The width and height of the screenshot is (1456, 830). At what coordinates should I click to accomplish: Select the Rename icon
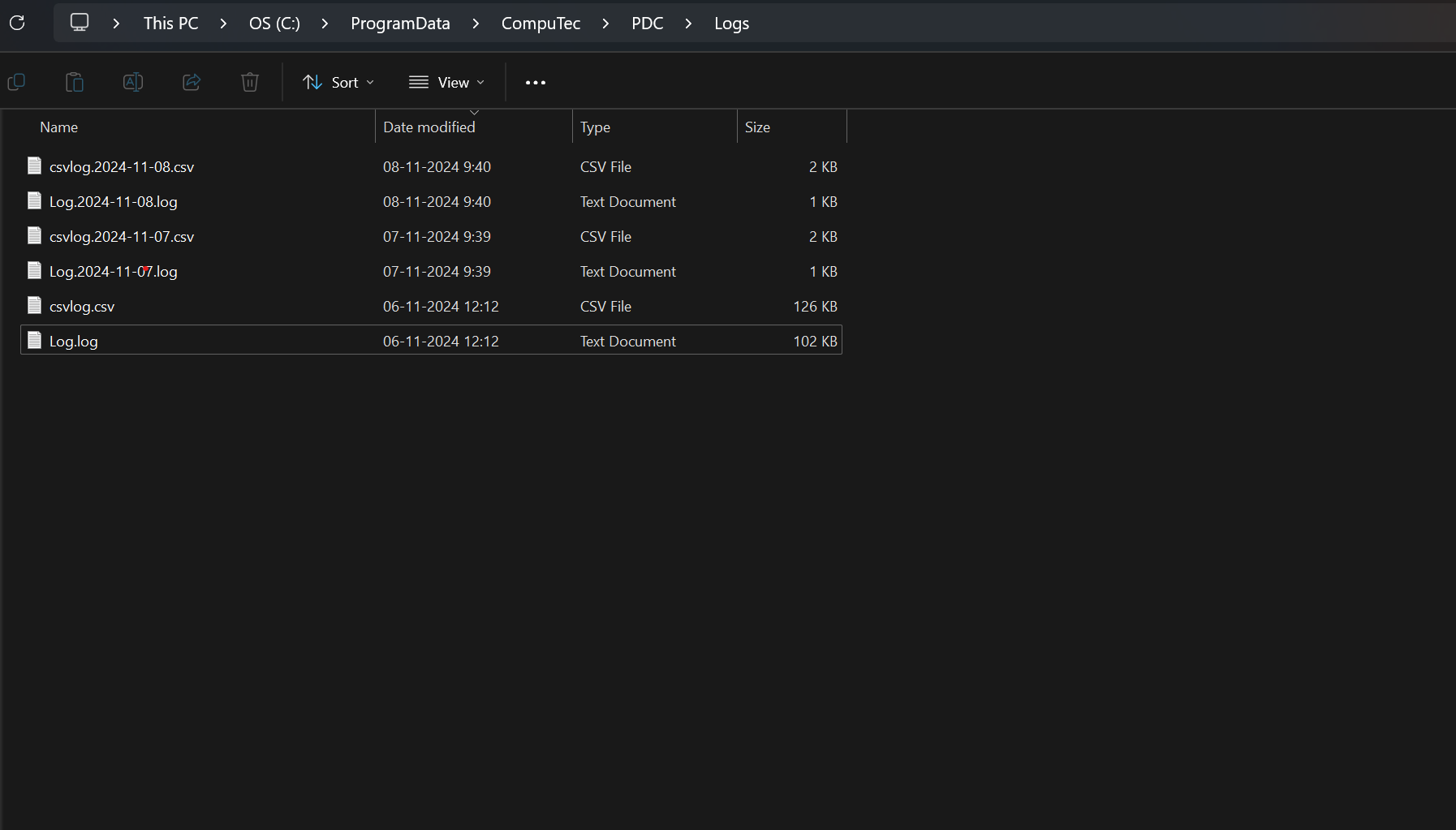click(132, 82)
